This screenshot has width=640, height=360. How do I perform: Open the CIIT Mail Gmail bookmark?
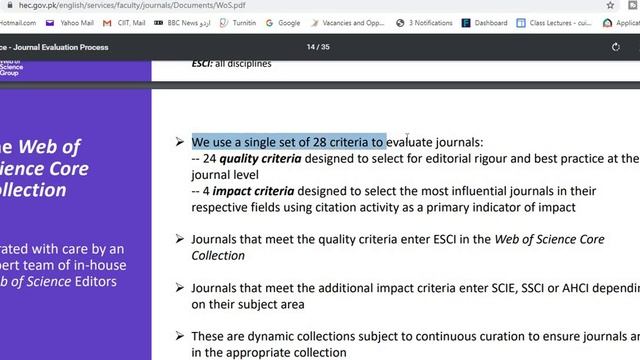tap(124, 23)
